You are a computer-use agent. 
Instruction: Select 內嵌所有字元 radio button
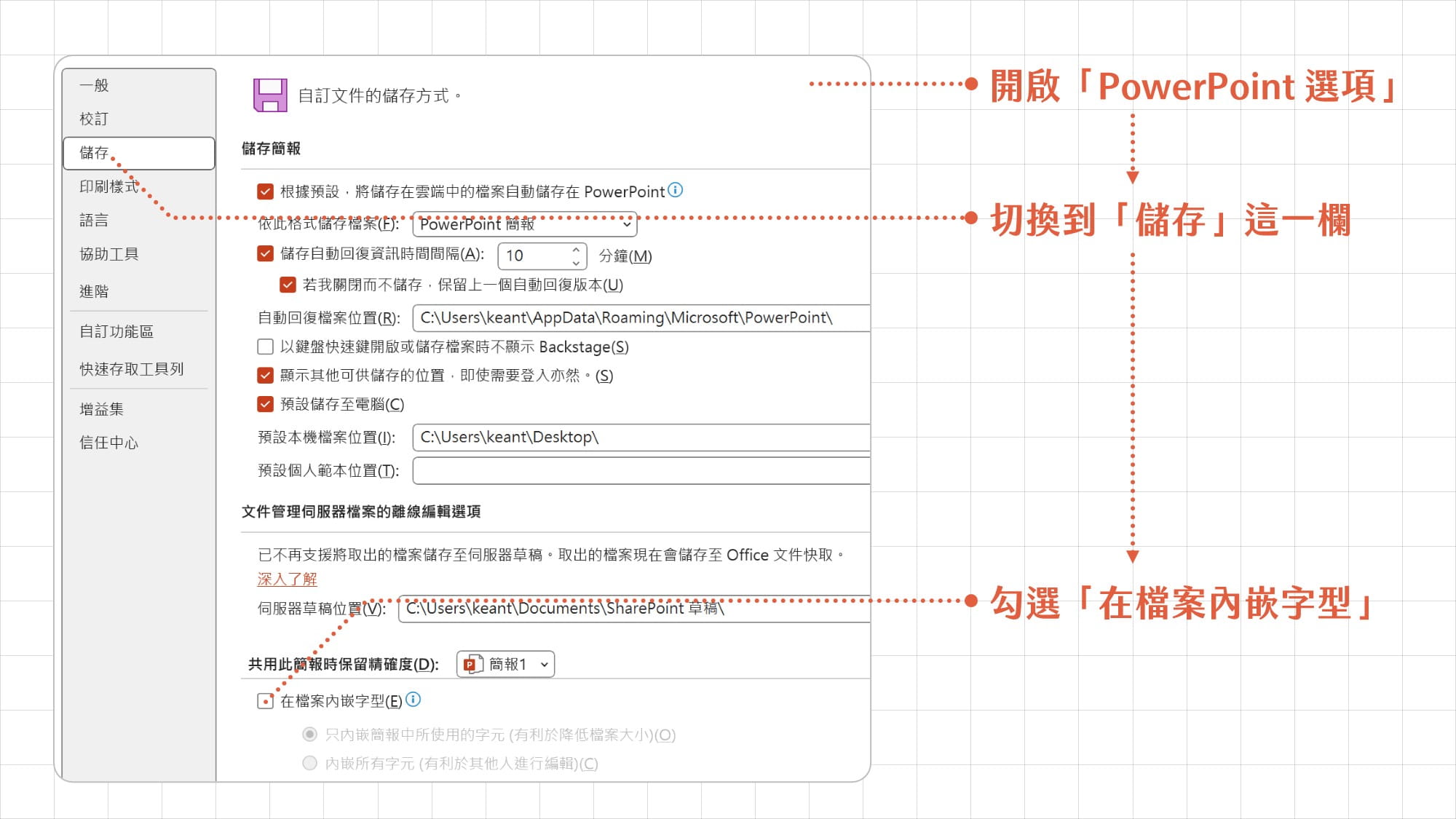[309, 763]
